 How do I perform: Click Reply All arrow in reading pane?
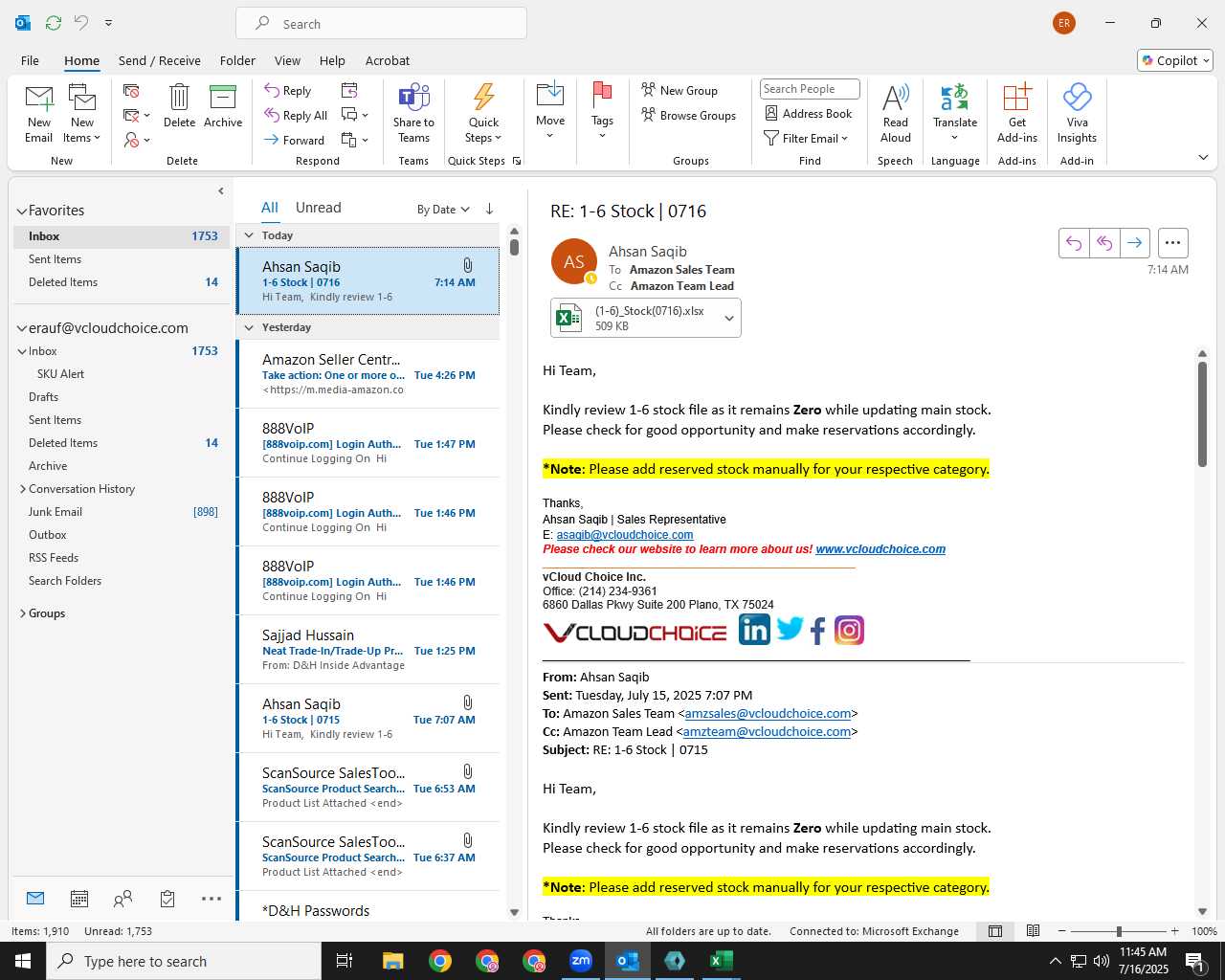pos(1104,243)
